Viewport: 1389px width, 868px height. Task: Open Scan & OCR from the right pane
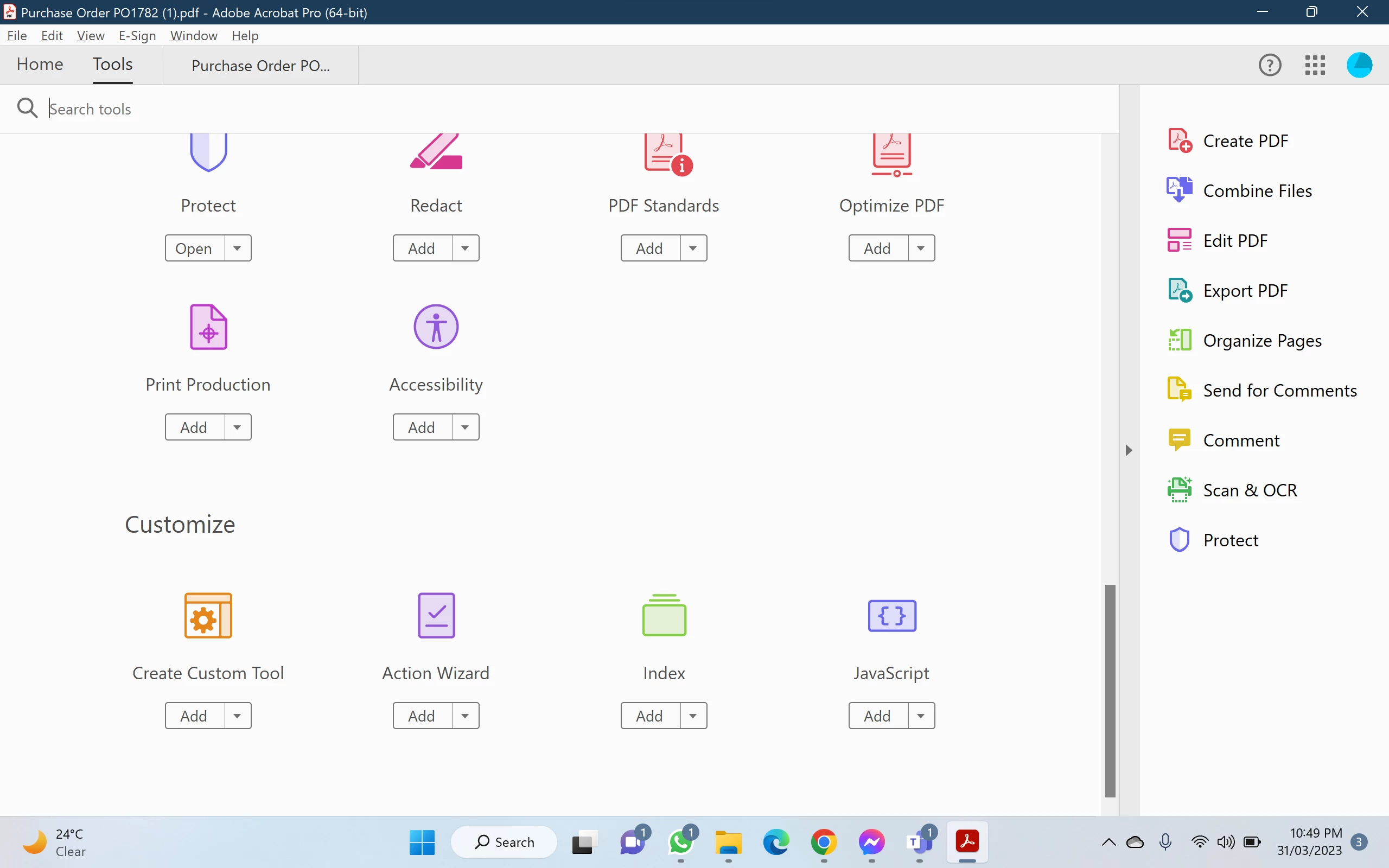[x=1249, y=490]
